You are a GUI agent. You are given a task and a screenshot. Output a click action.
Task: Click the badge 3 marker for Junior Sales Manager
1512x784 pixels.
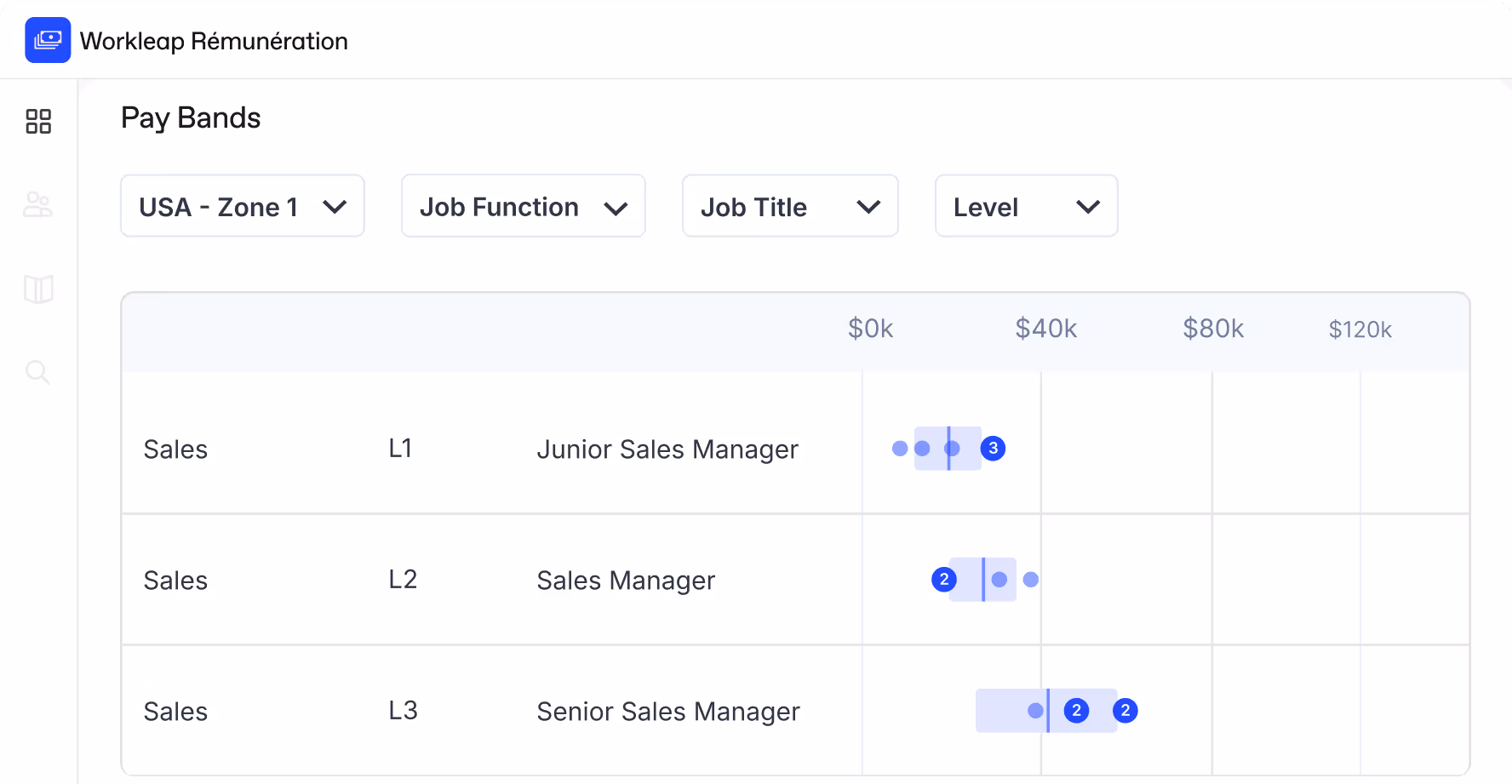(x=993, y=449)
